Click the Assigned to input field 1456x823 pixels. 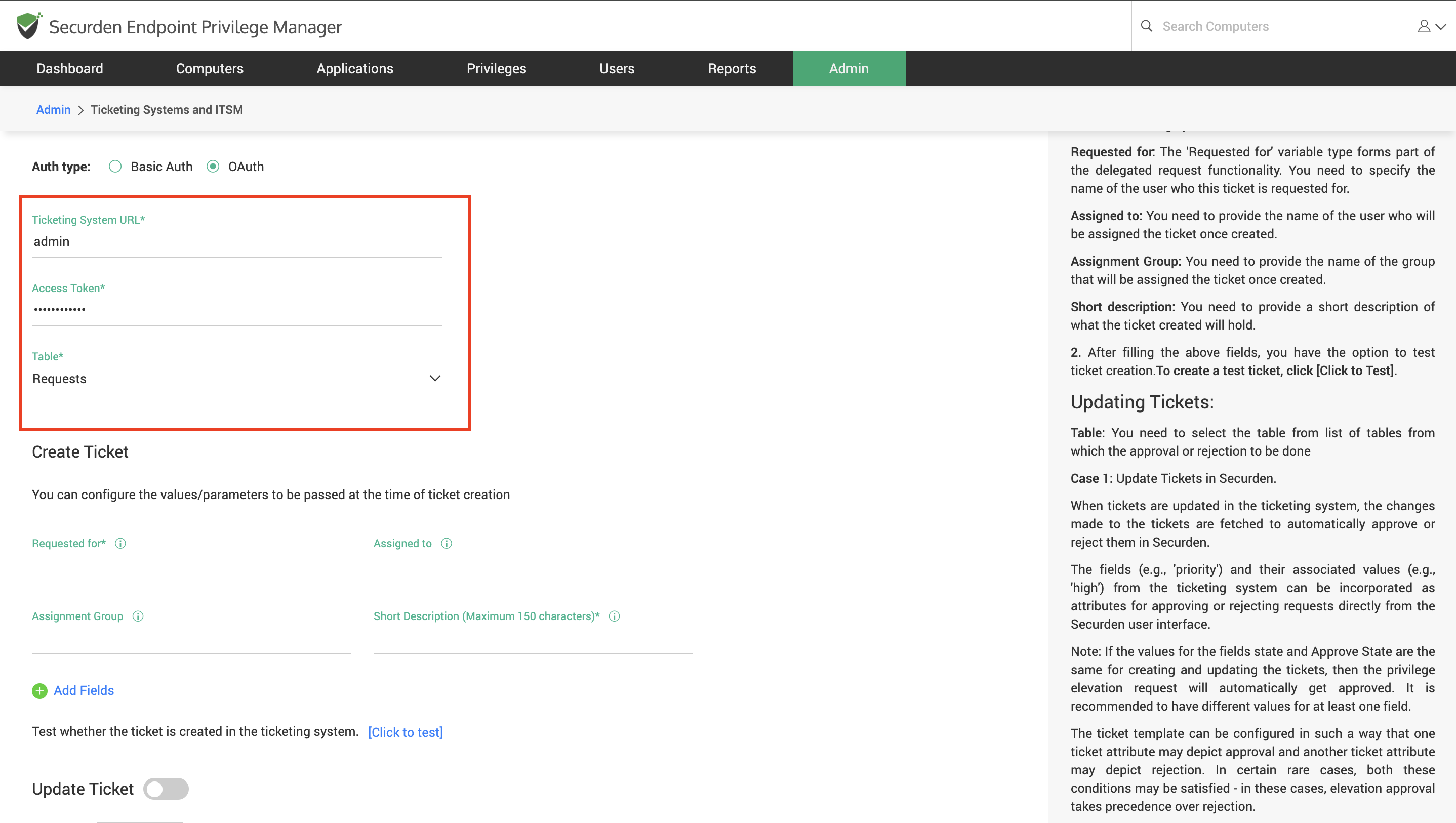533,567
